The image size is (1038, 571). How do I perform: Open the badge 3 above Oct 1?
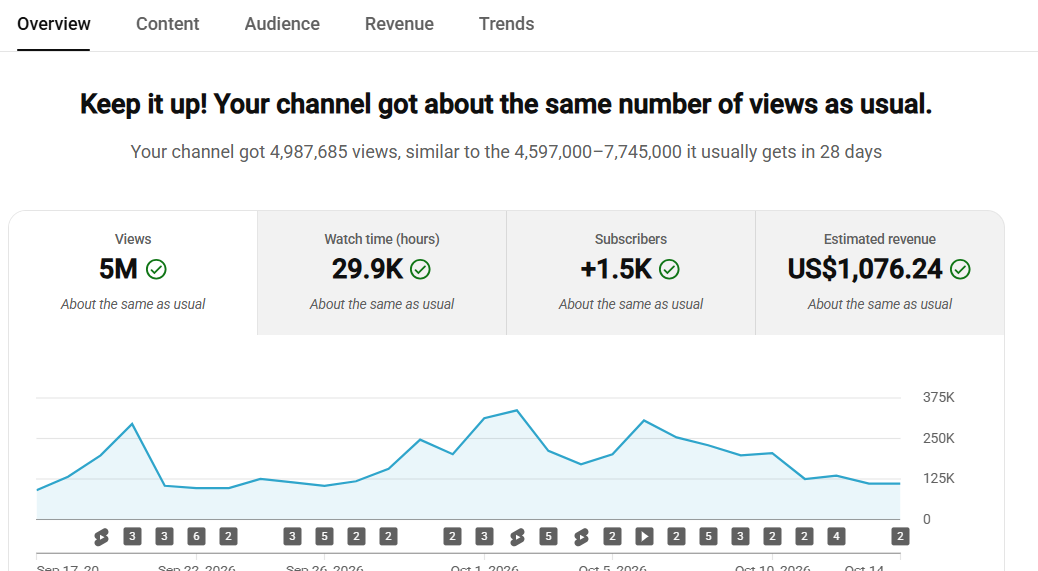(484, 537)
